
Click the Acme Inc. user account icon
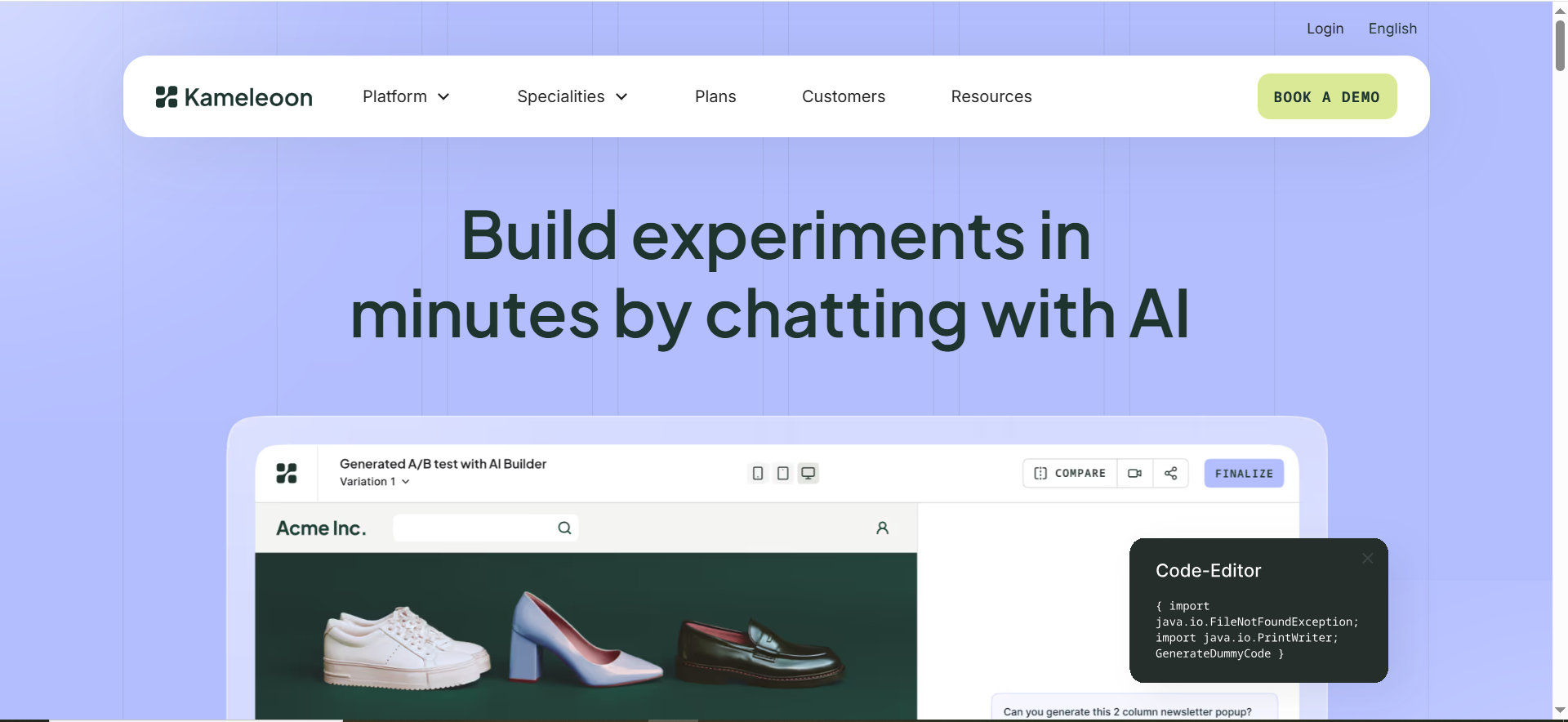[x=882, y=528]
